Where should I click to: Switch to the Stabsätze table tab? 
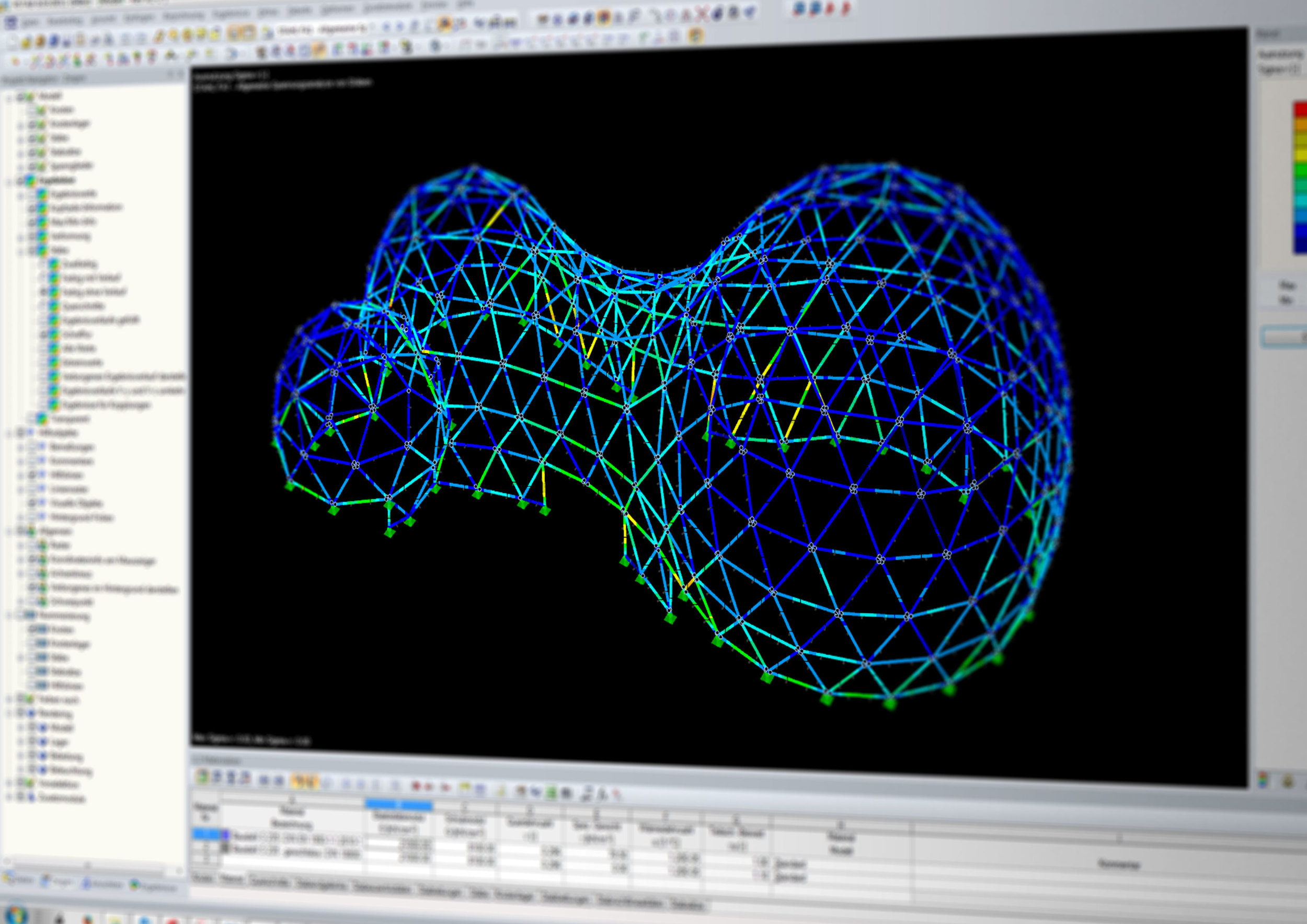coord(689,905)
